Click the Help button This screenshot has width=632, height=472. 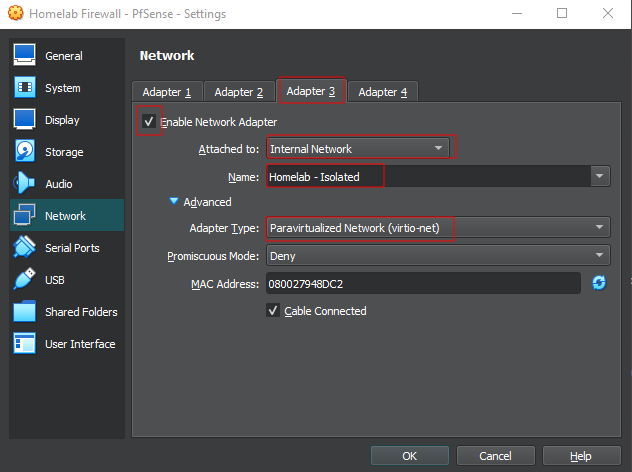point(581,456)
